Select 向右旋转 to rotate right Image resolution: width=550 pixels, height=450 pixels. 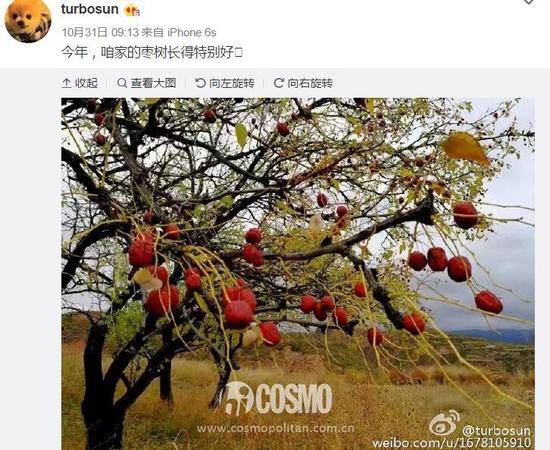[x=303, y=83]
